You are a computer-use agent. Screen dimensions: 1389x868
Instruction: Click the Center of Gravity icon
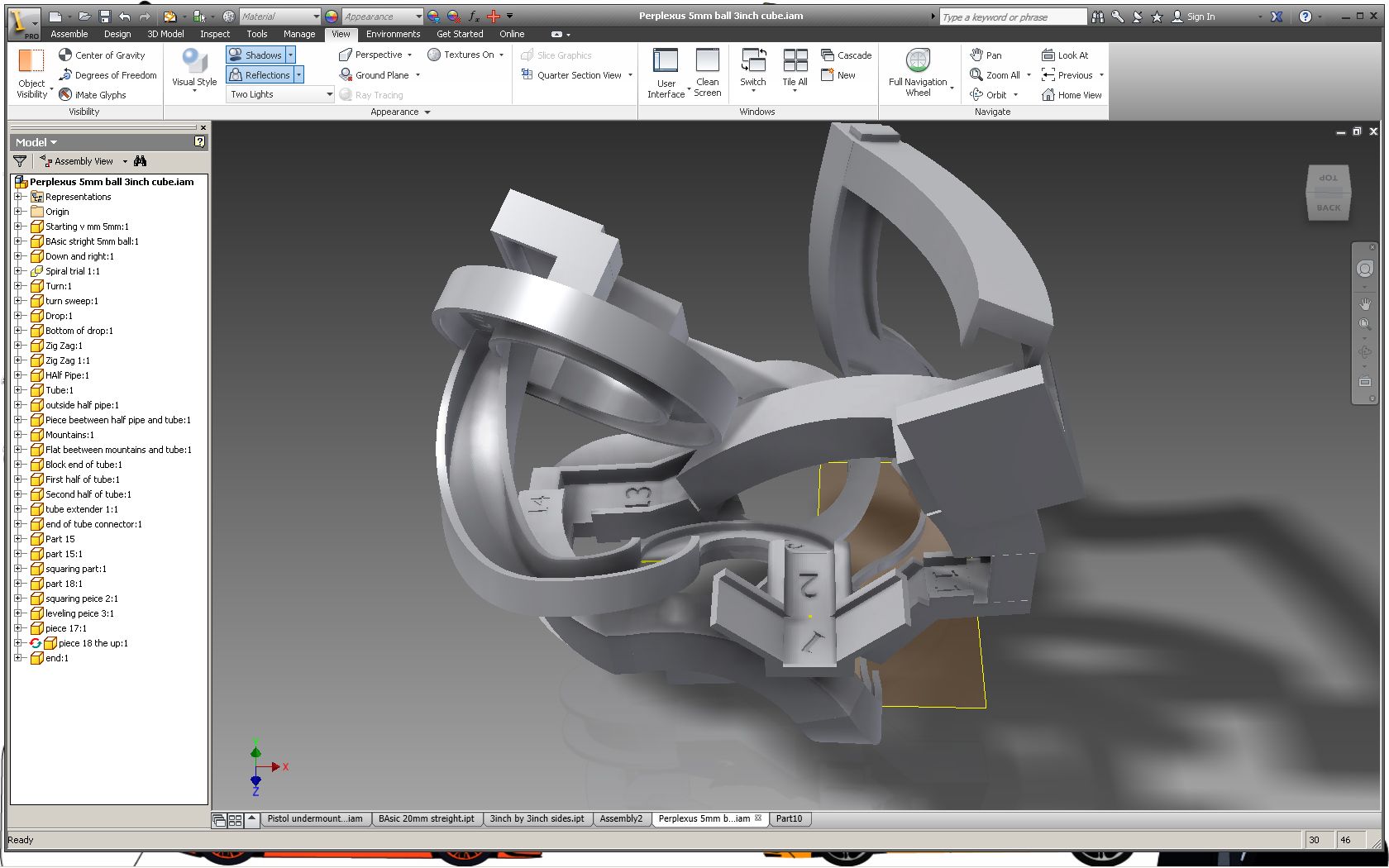64,55
